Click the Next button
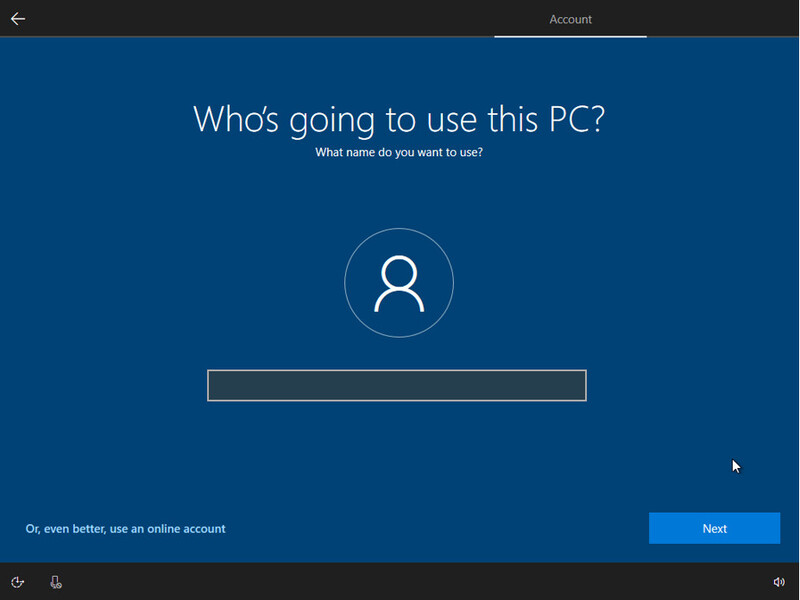The width and height of the screenshot is (800, 600). (714, 528)
